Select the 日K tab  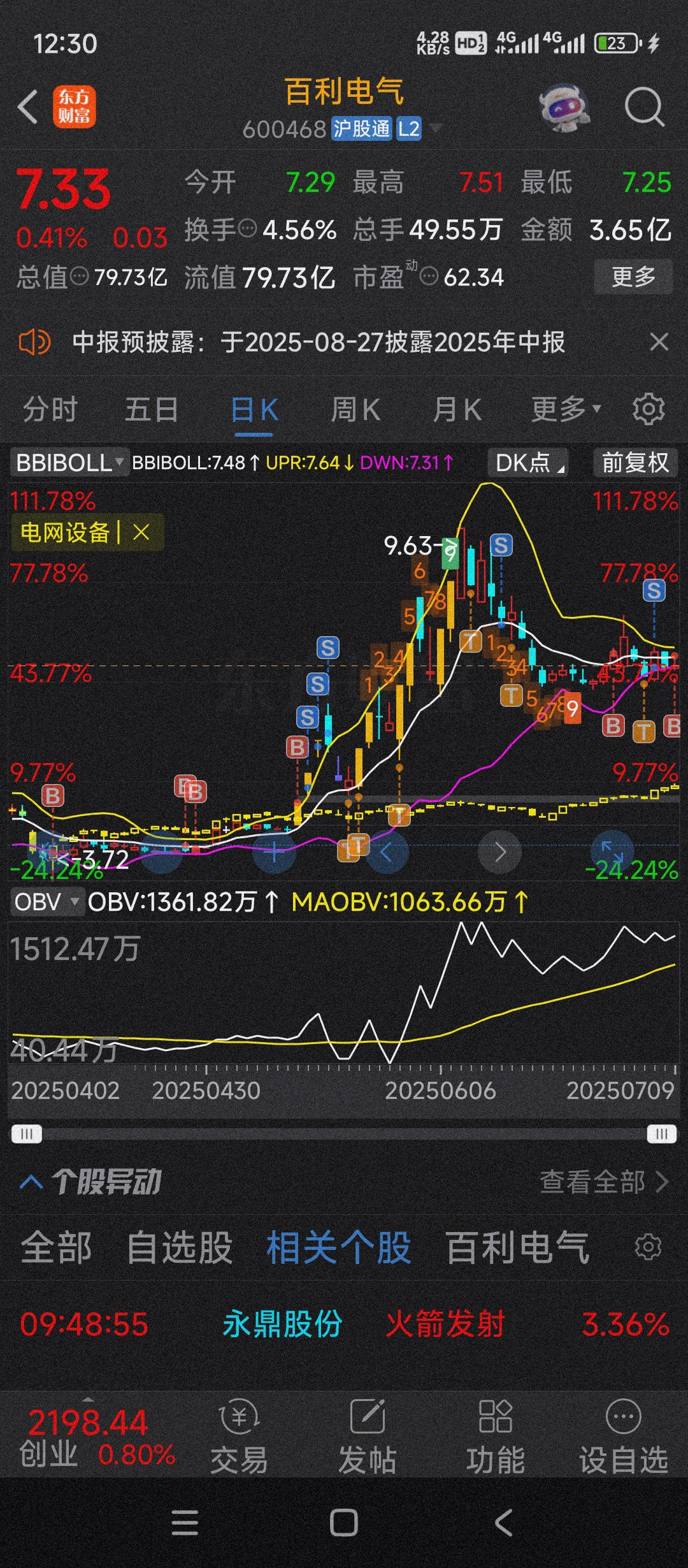[254, 409]
